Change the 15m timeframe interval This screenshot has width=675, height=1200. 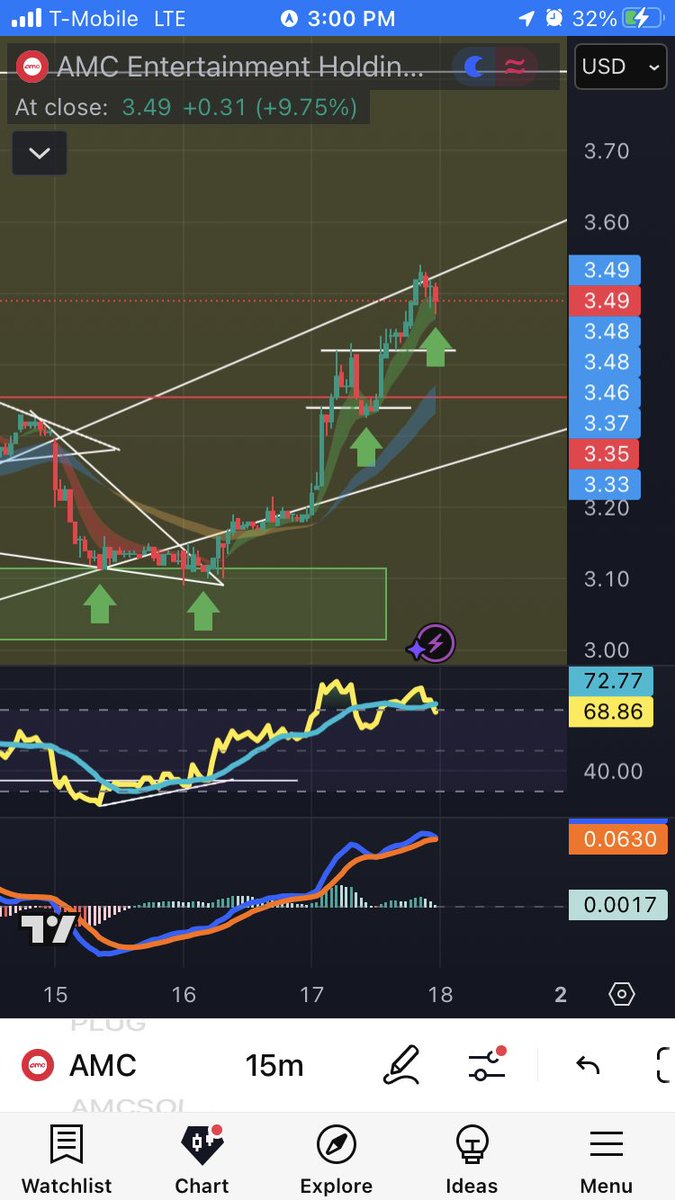tap(274, 1065)
